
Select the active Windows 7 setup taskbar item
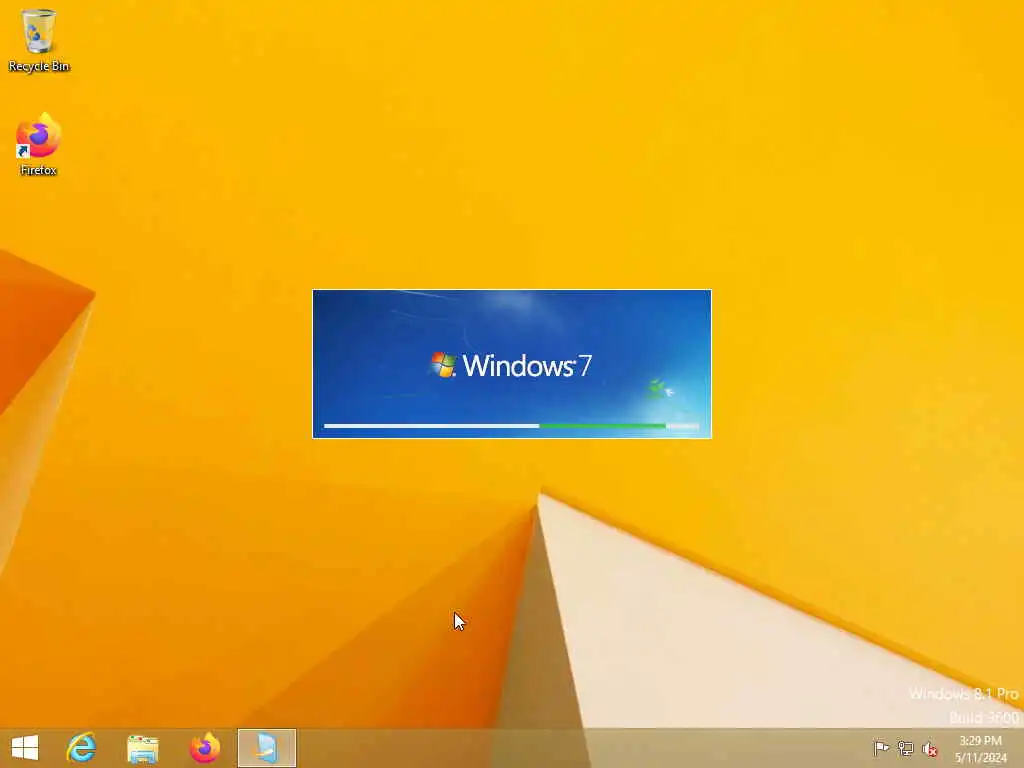(266, 748)
